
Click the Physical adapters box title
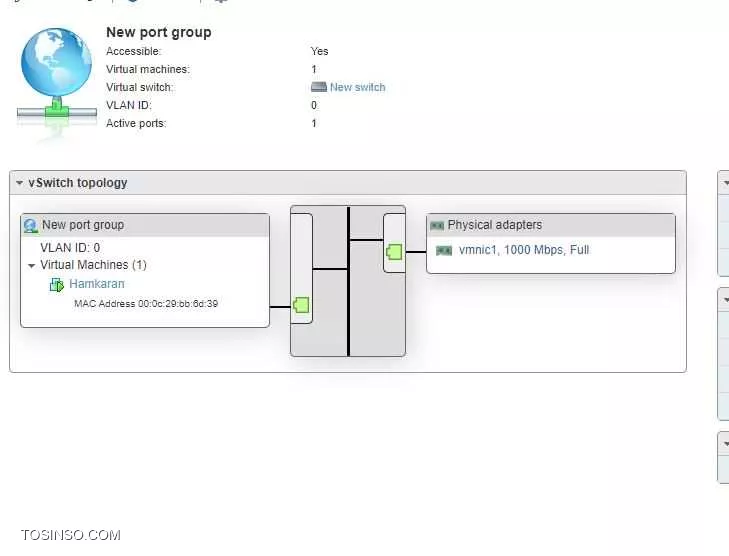pyautogui.click(x=494, y=226)
